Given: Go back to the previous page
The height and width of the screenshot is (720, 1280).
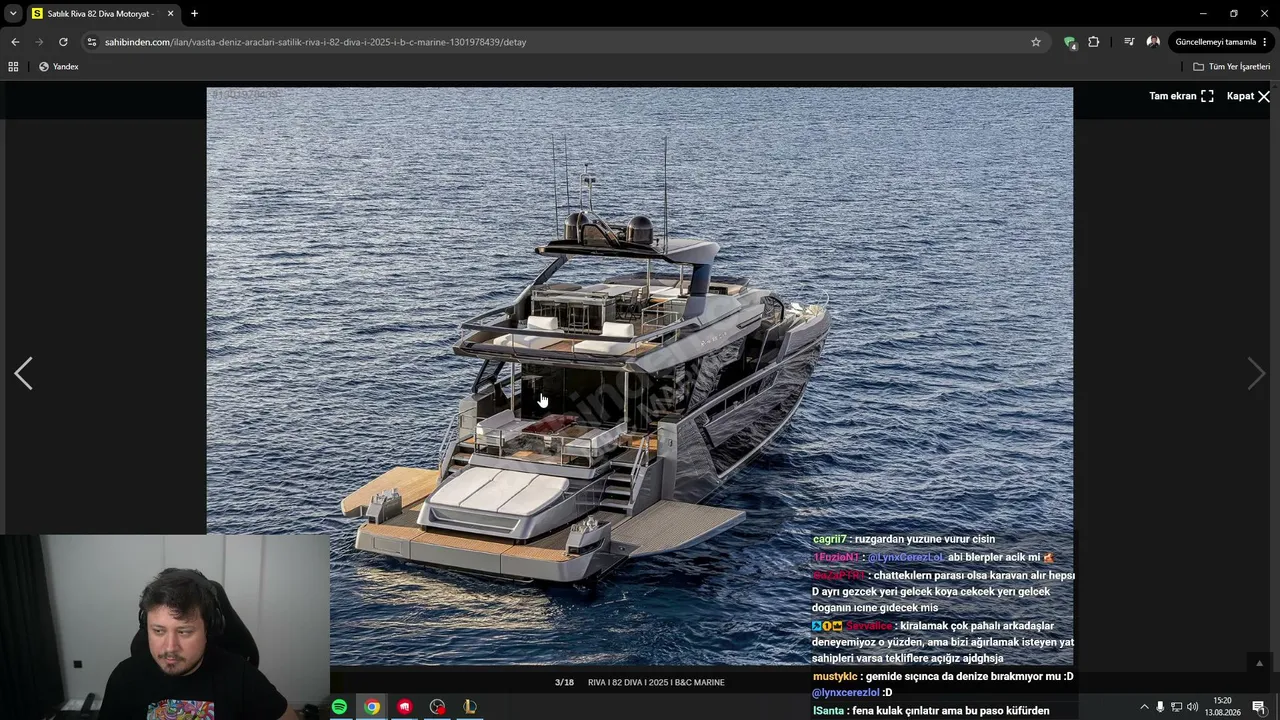Looking at the screenshot, I should coord(15,42).
